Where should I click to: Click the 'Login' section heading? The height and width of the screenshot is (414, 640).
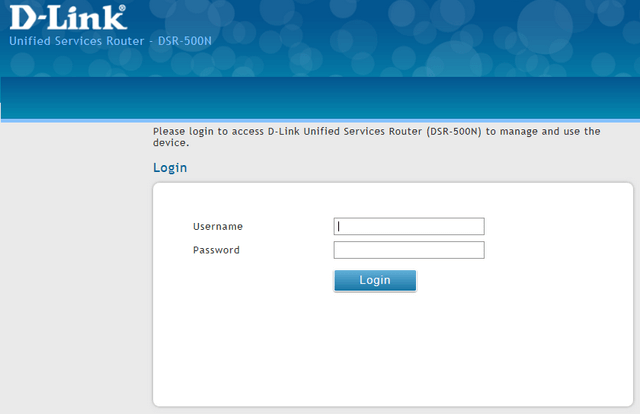[x=170, y=168]
